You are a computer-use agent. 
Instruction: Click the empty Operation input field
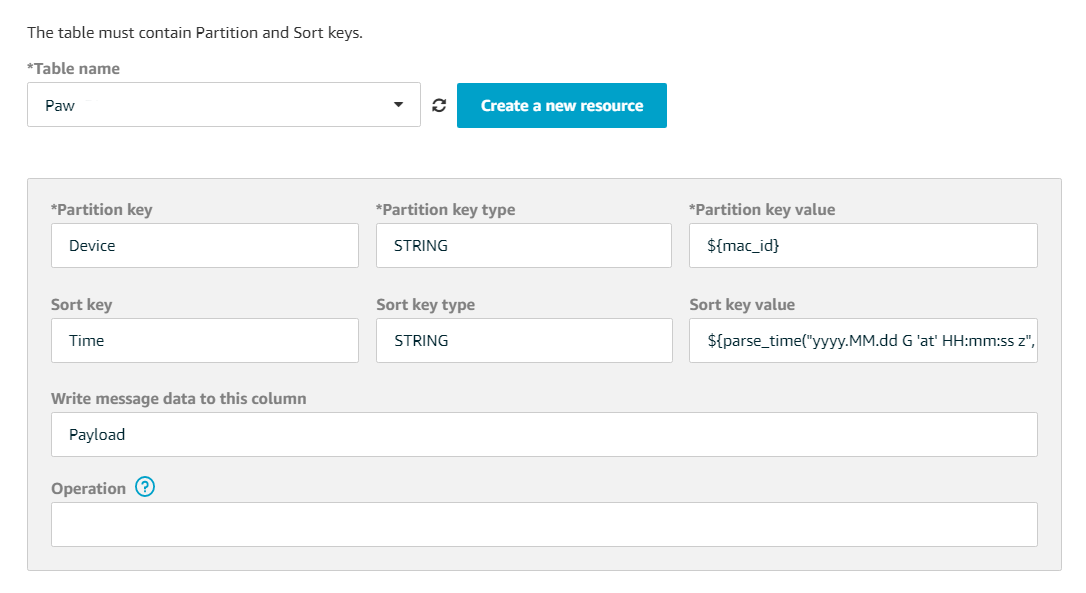(544, 524)
